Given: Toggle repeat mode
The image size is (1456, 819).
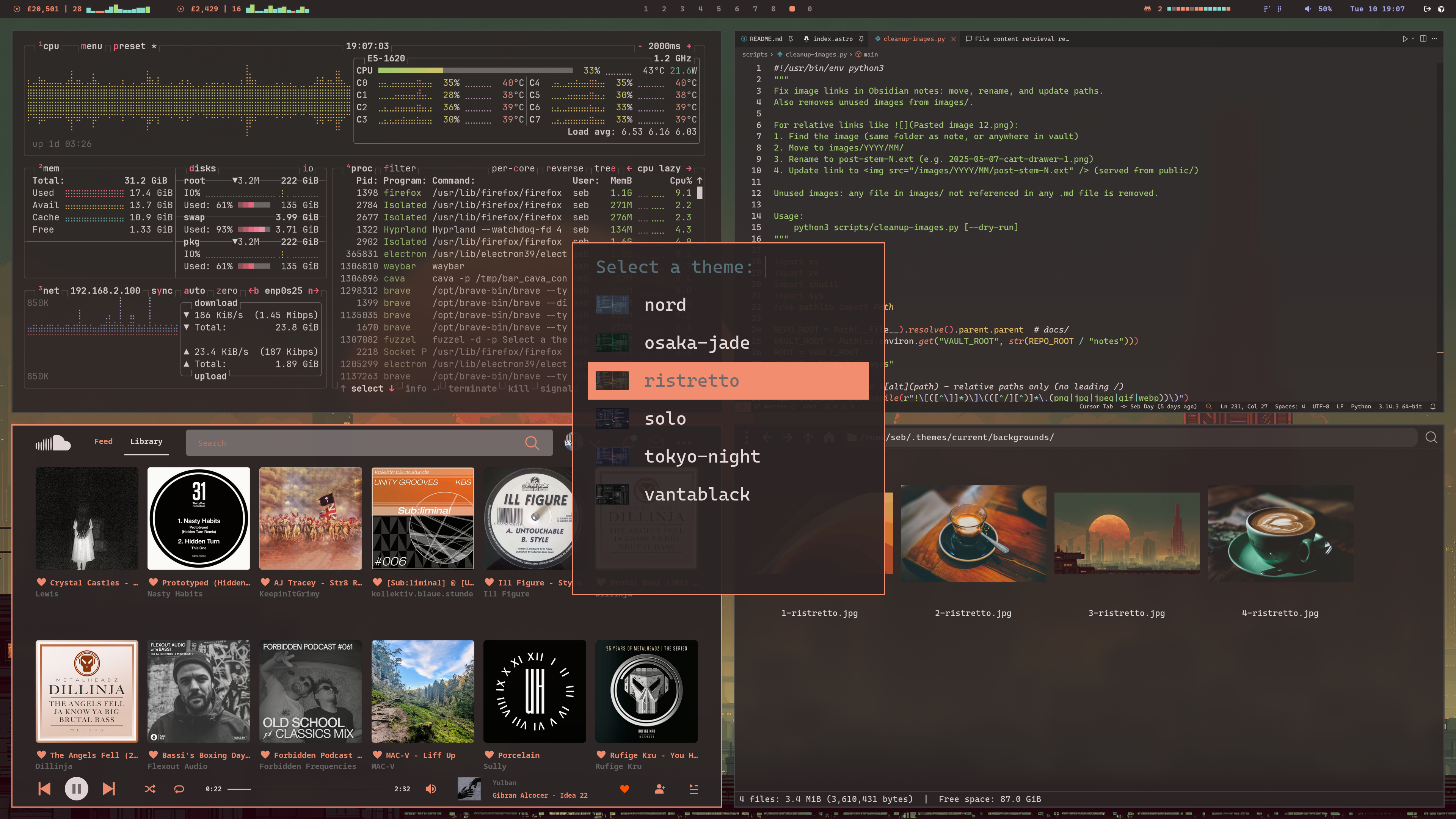Looking at the screenshot, I should (179, 789).
